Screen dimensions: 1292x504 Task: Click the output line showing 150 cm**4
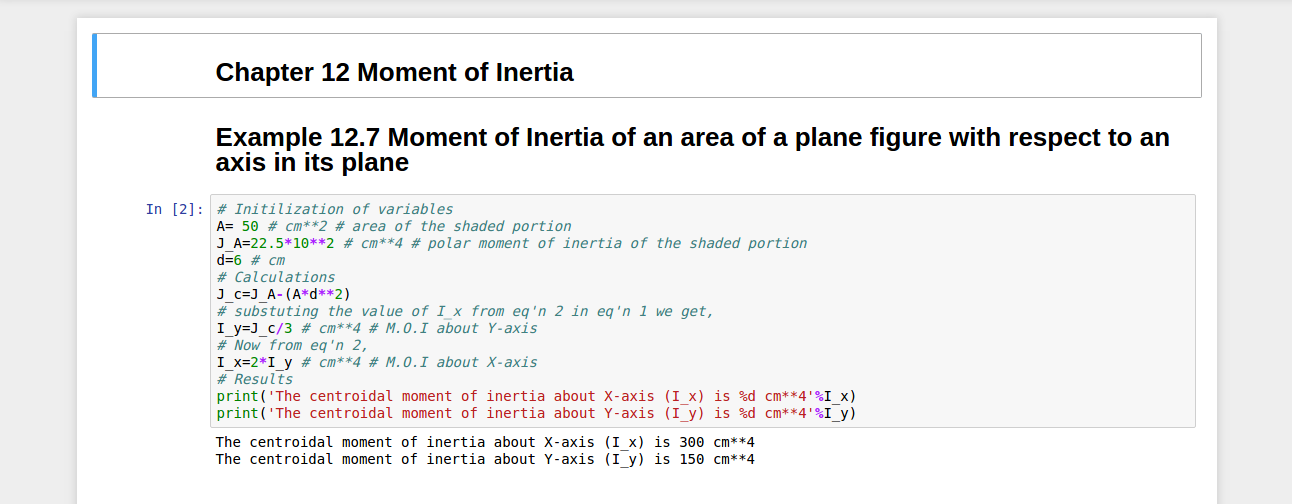485,459
